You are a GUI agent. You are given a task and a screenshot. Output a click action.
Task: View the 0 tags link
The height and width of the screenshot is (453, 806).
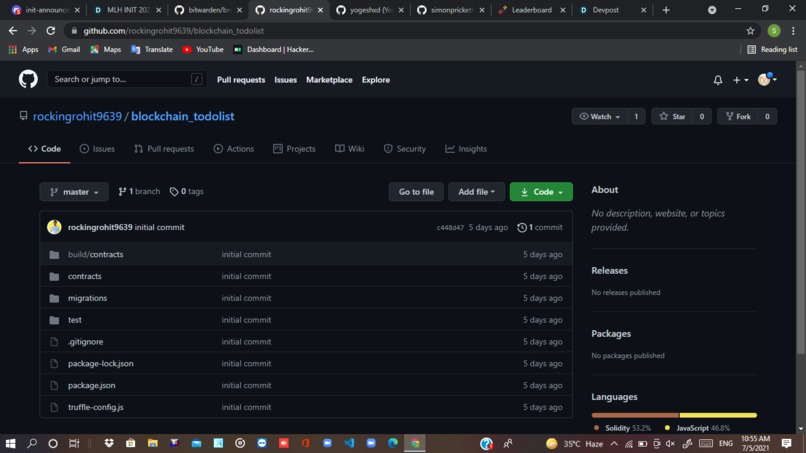click(x=187, y=191)
